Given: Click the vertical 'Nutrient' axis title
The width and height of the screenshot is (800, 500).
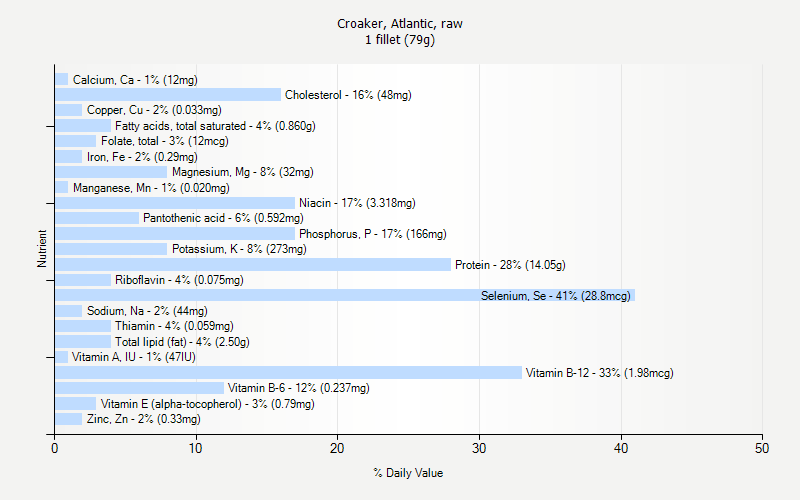Looking at the screenshot, I should (x=42, y=249).
